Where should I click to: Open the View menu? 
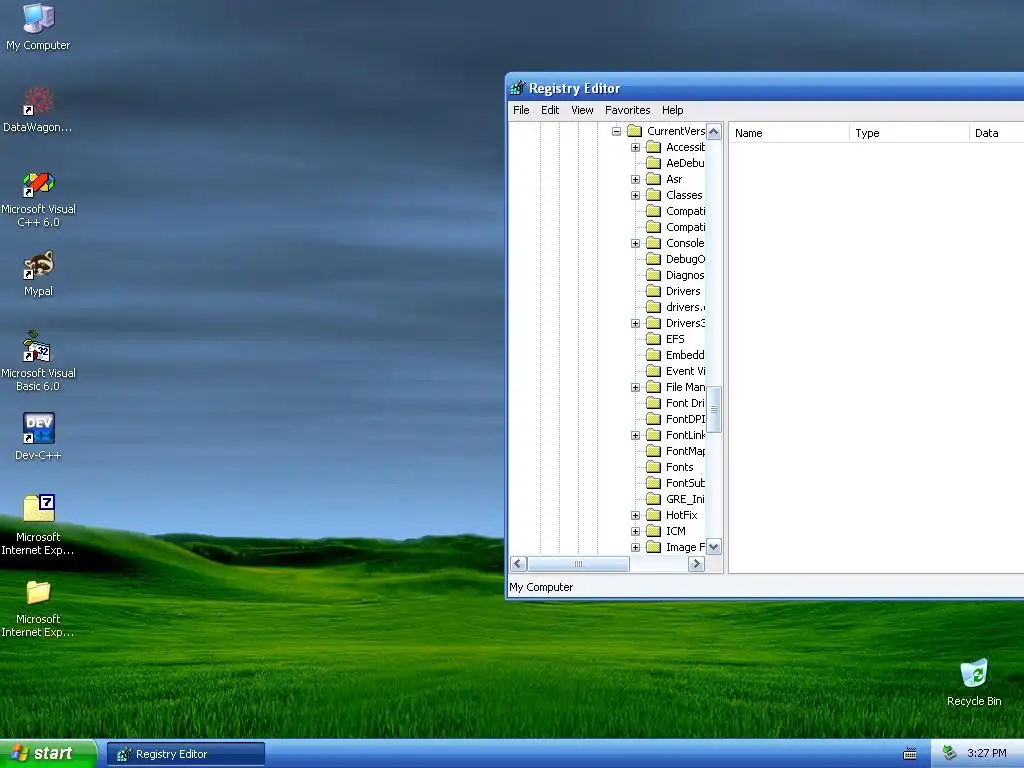click(x=582, y=110)
